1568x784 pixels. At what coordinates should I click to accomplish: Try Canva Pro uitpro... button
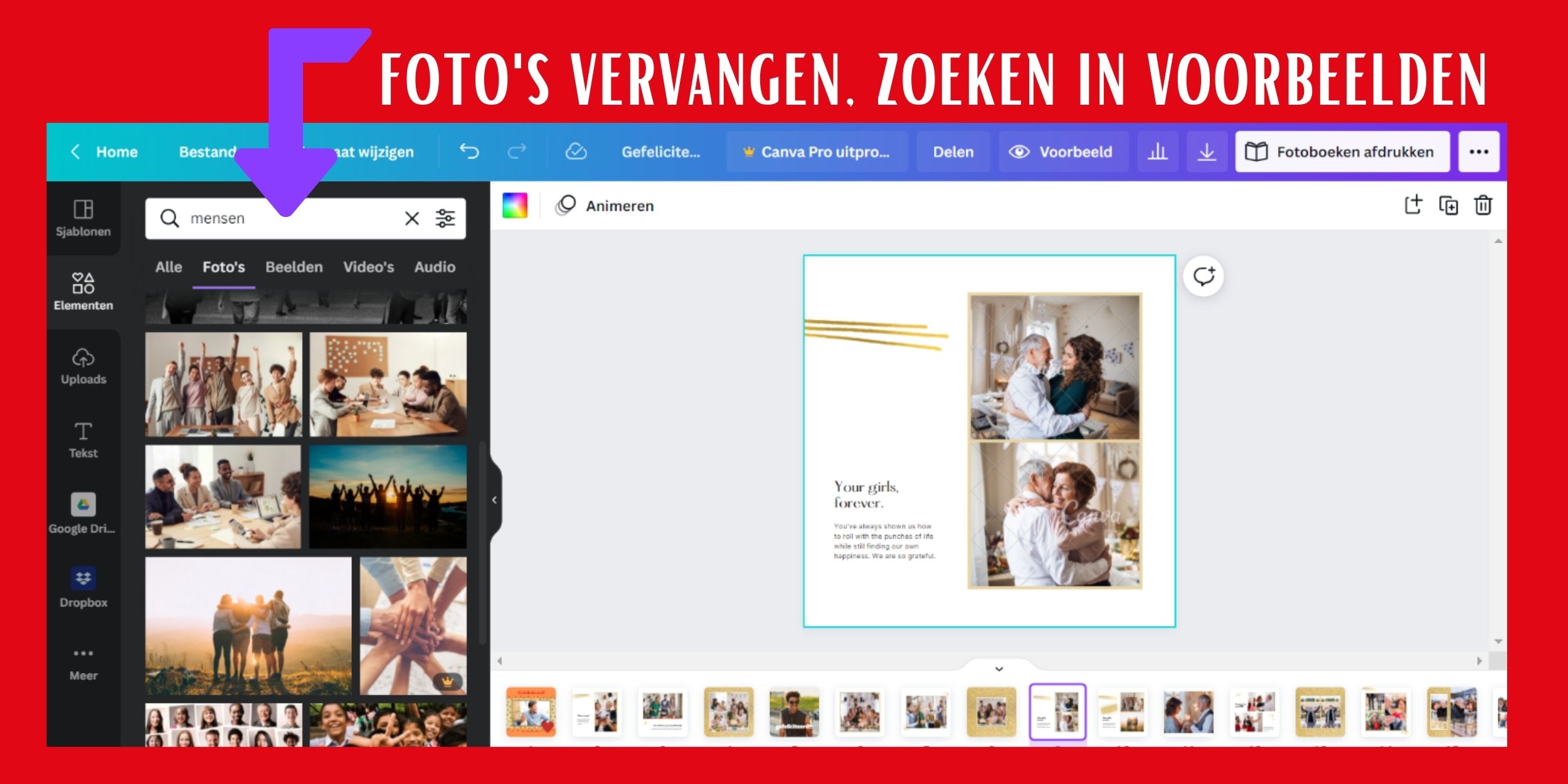817,152
